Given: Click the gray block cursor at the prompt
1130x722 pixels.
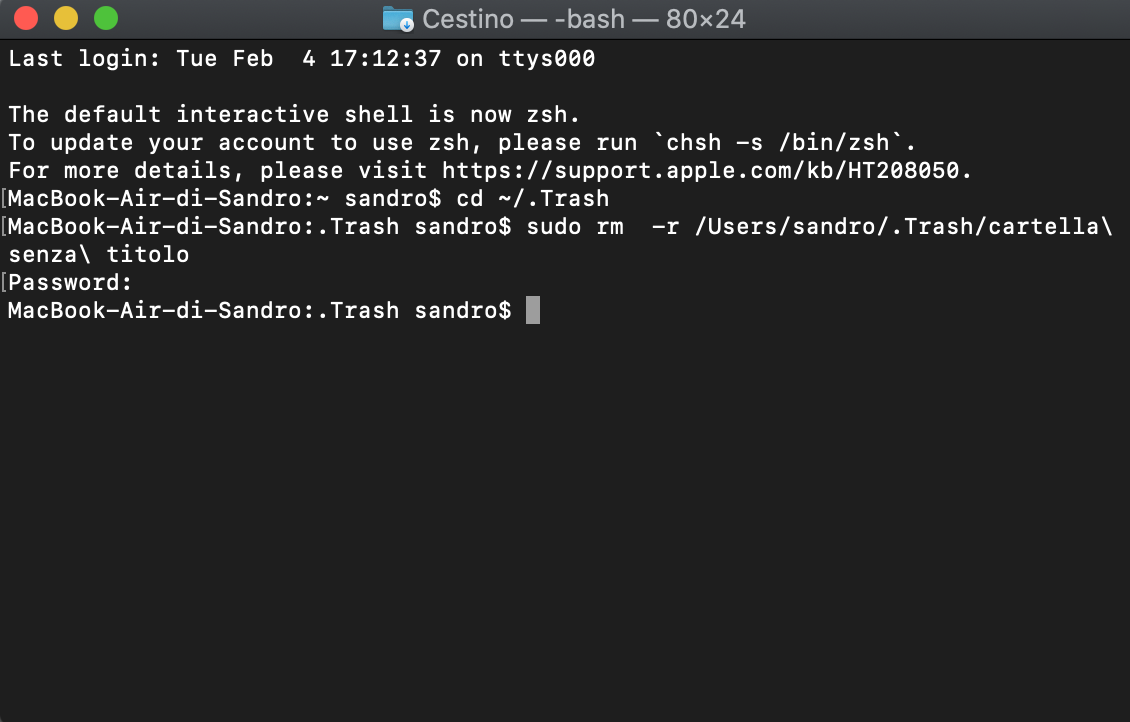Looking at the screenshot, I should [533, 310].
